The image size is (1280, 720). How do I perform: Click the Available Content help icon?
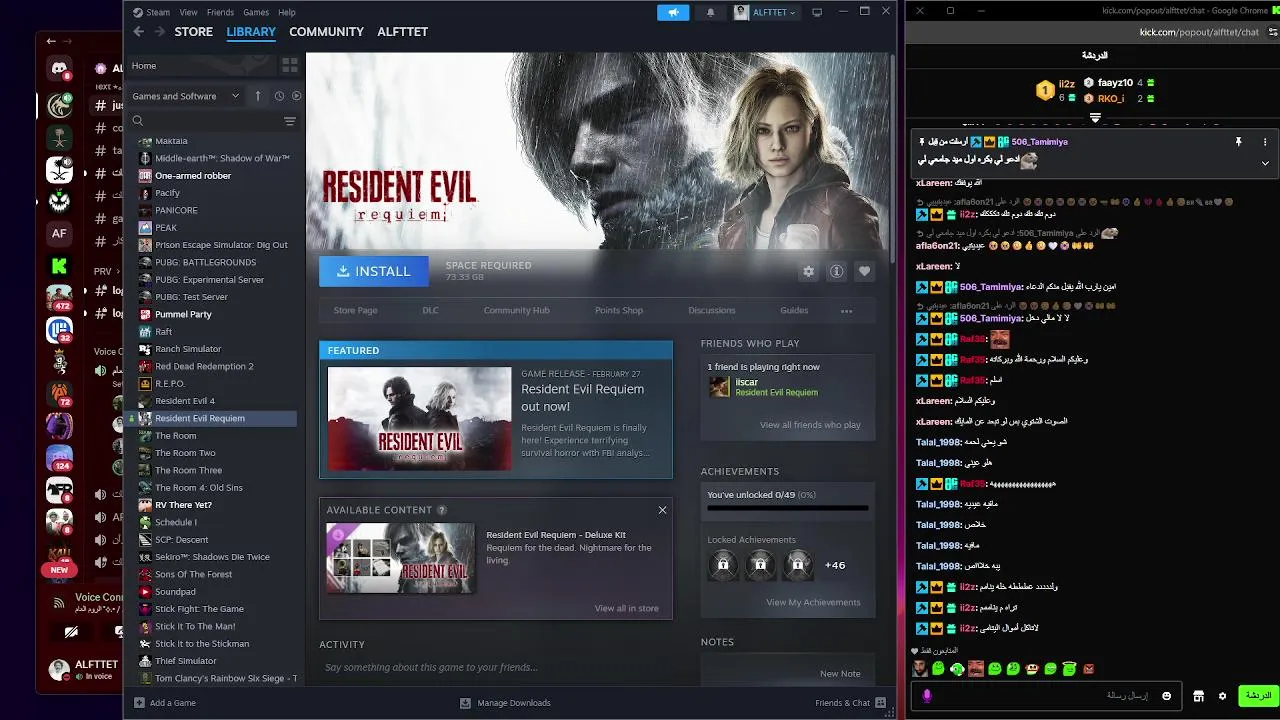(442, 510)
